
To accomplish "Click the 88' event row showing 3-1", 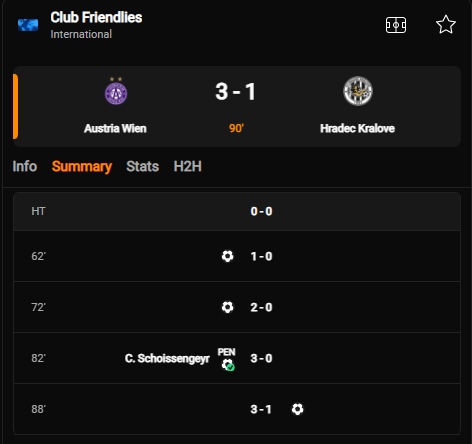I will pyautogui.click(x=237, y=409).
